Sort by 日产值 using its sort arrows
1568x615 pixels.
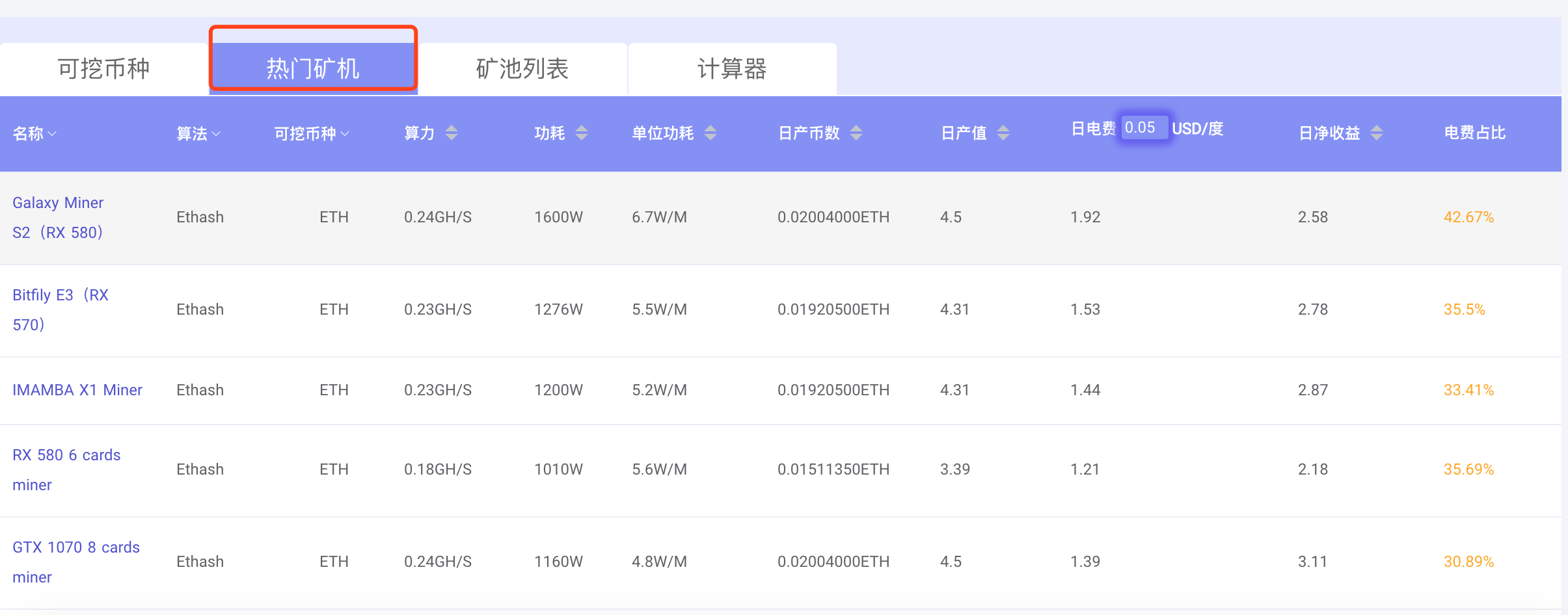tap(1003, 133)
